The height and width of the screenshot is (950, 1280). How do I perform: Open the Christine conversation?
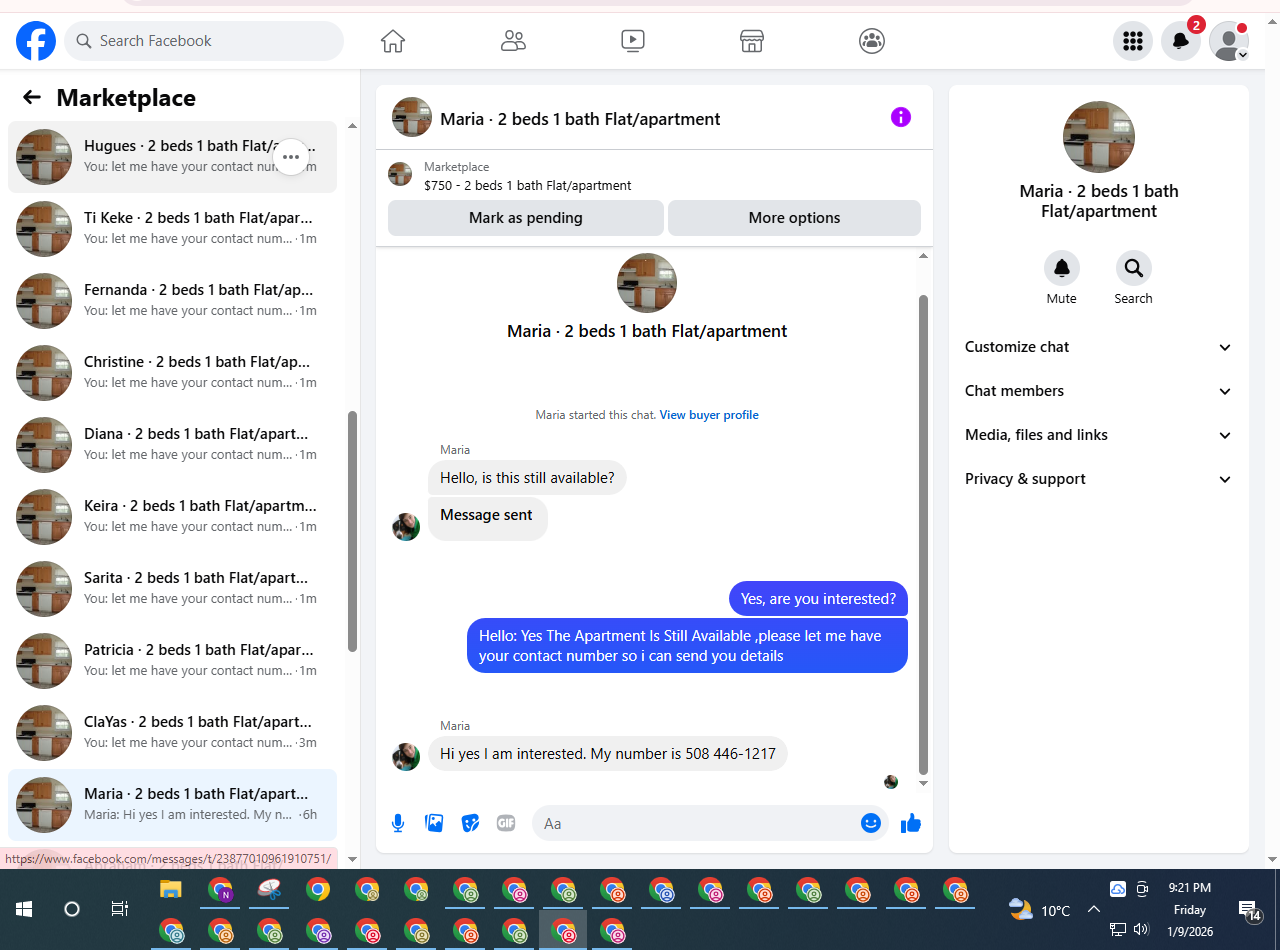[x=172, y=373]
